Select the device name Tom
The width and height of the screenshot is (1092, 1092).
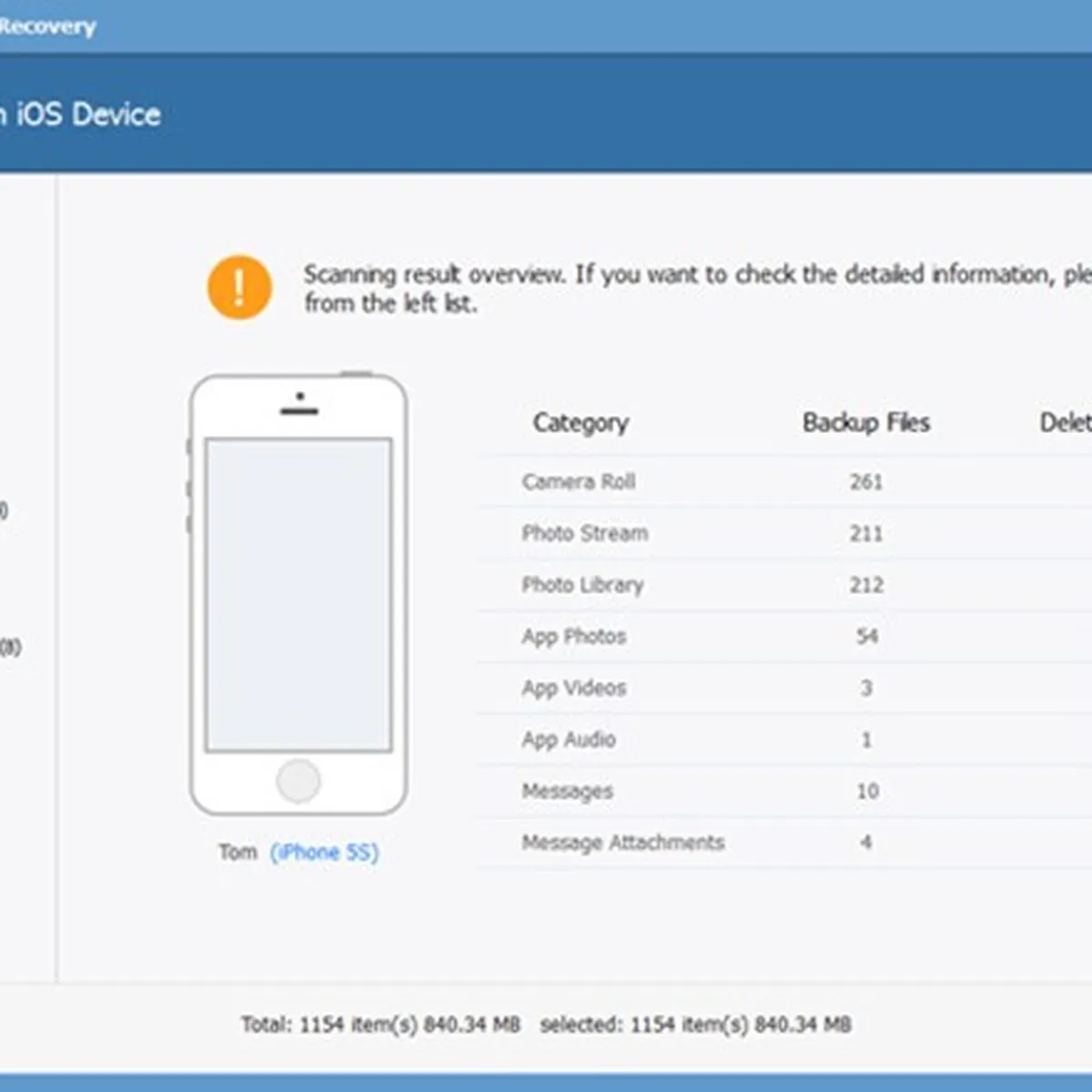tap(238, 853)
